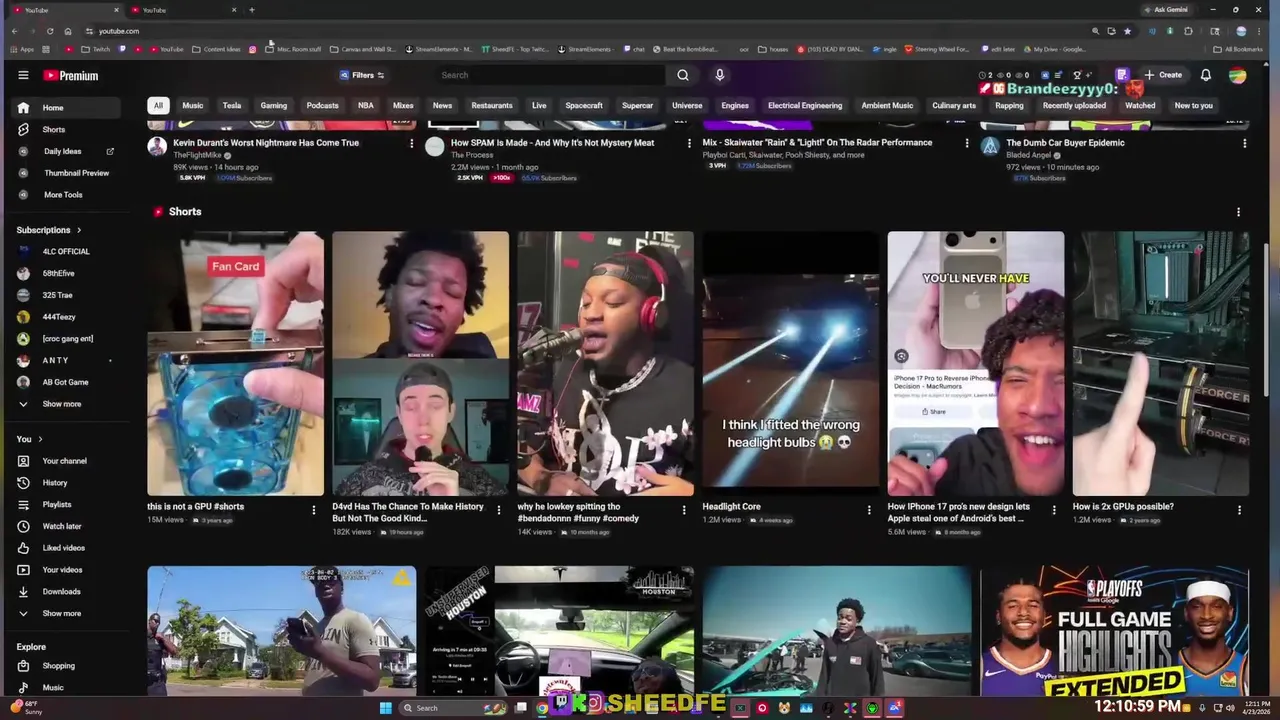
Task: Open the 'AB Got Game' subscription
Action: point(65,382)
